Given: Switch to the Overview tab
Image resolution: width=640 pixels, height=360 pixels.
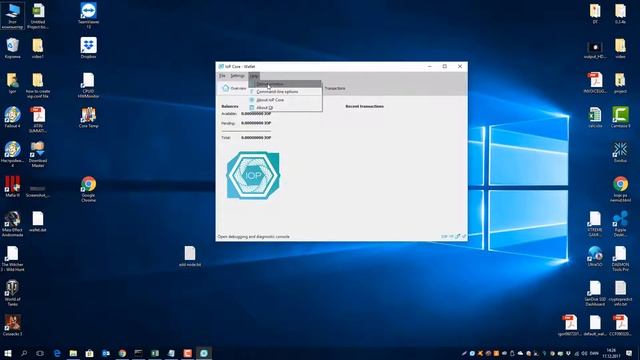Looking at the screenshot, I should pyautogui.click(x=234, y=88).
